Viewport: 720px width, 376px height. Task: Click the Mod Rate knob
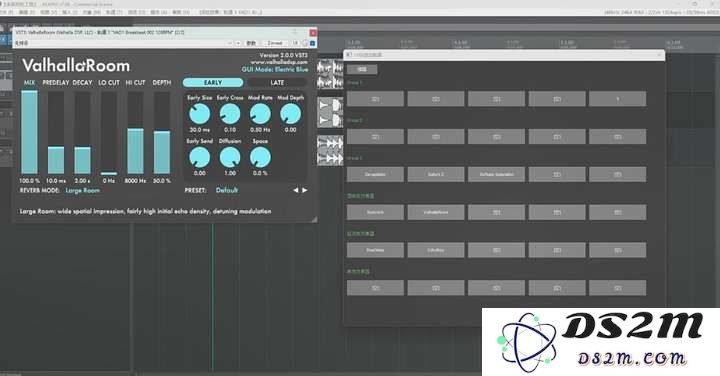(x=260, y=114)
